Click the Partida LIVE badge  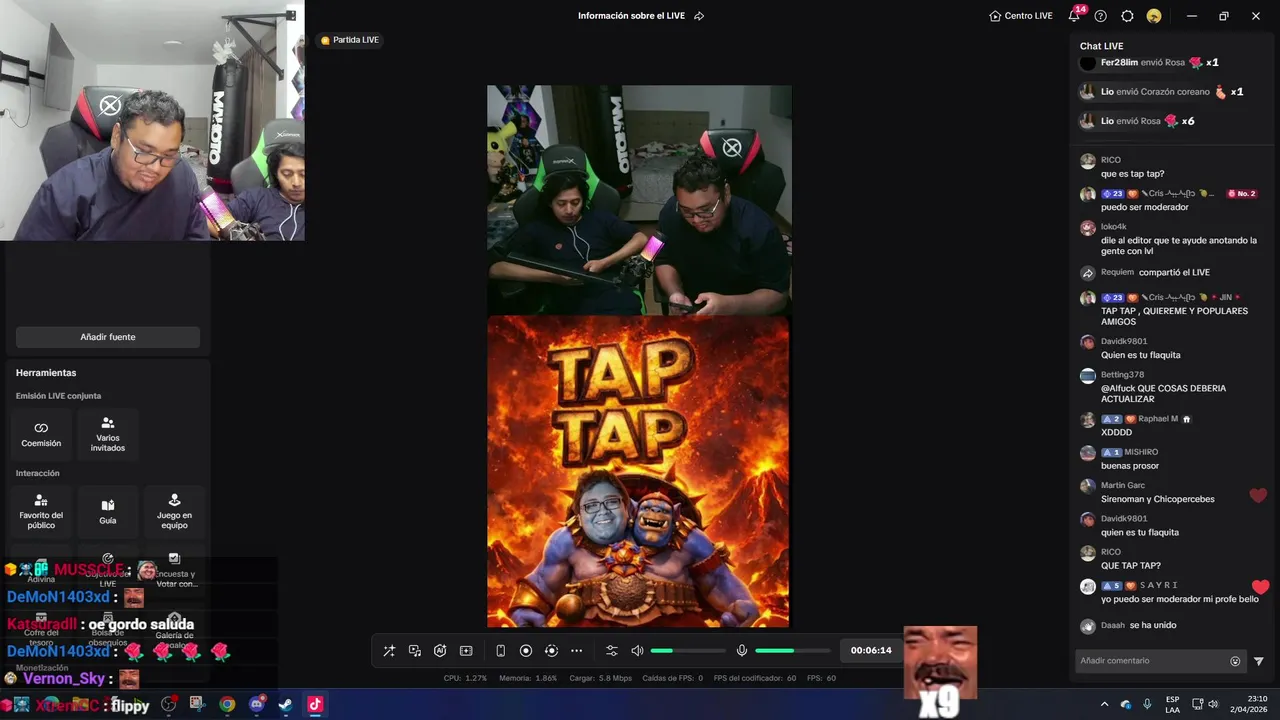pyautogui.click(x=350, y=40)
